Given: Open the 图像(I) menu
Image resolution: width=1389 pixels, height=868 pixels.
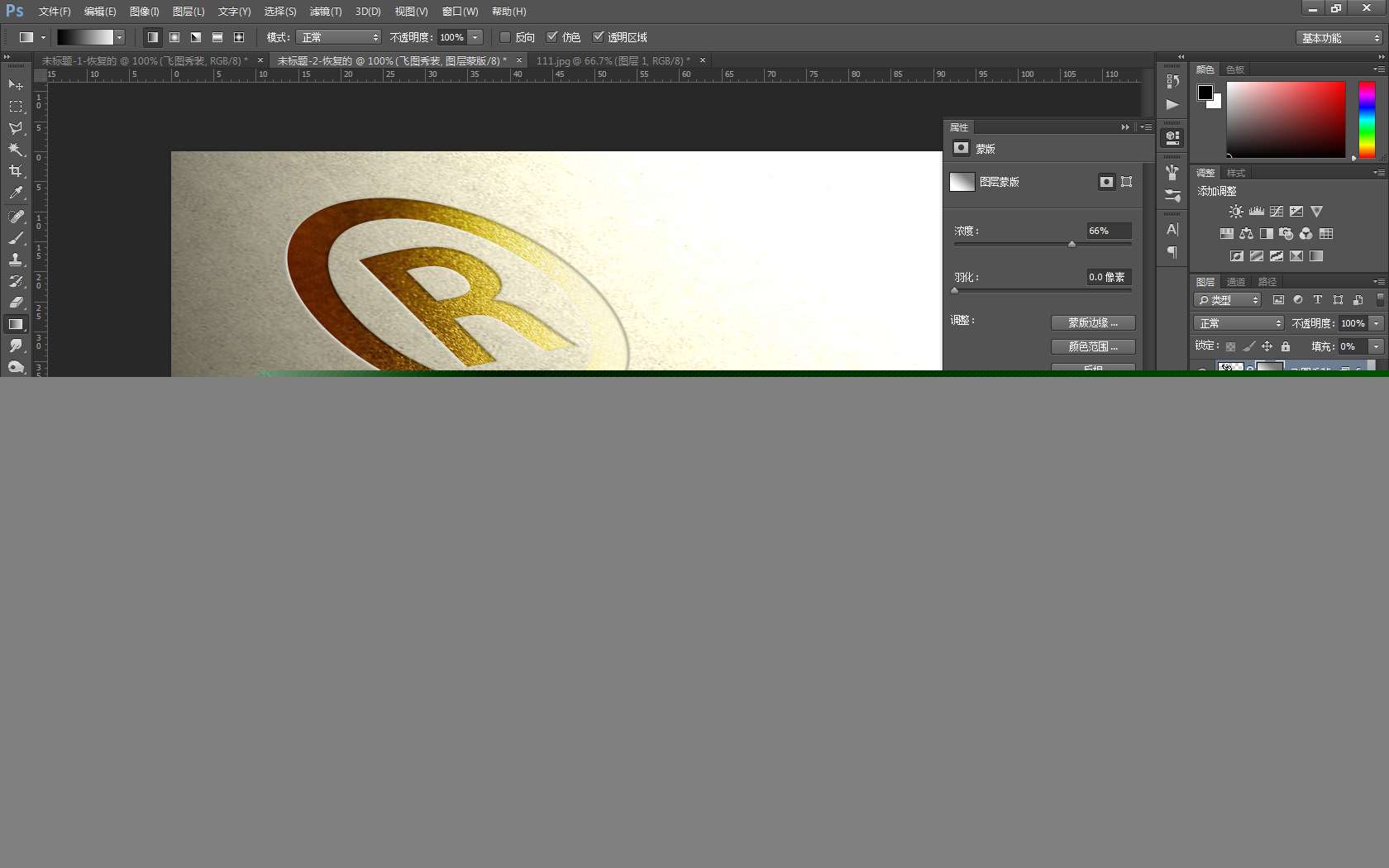Looking at the screenshot, I should 145,12.
